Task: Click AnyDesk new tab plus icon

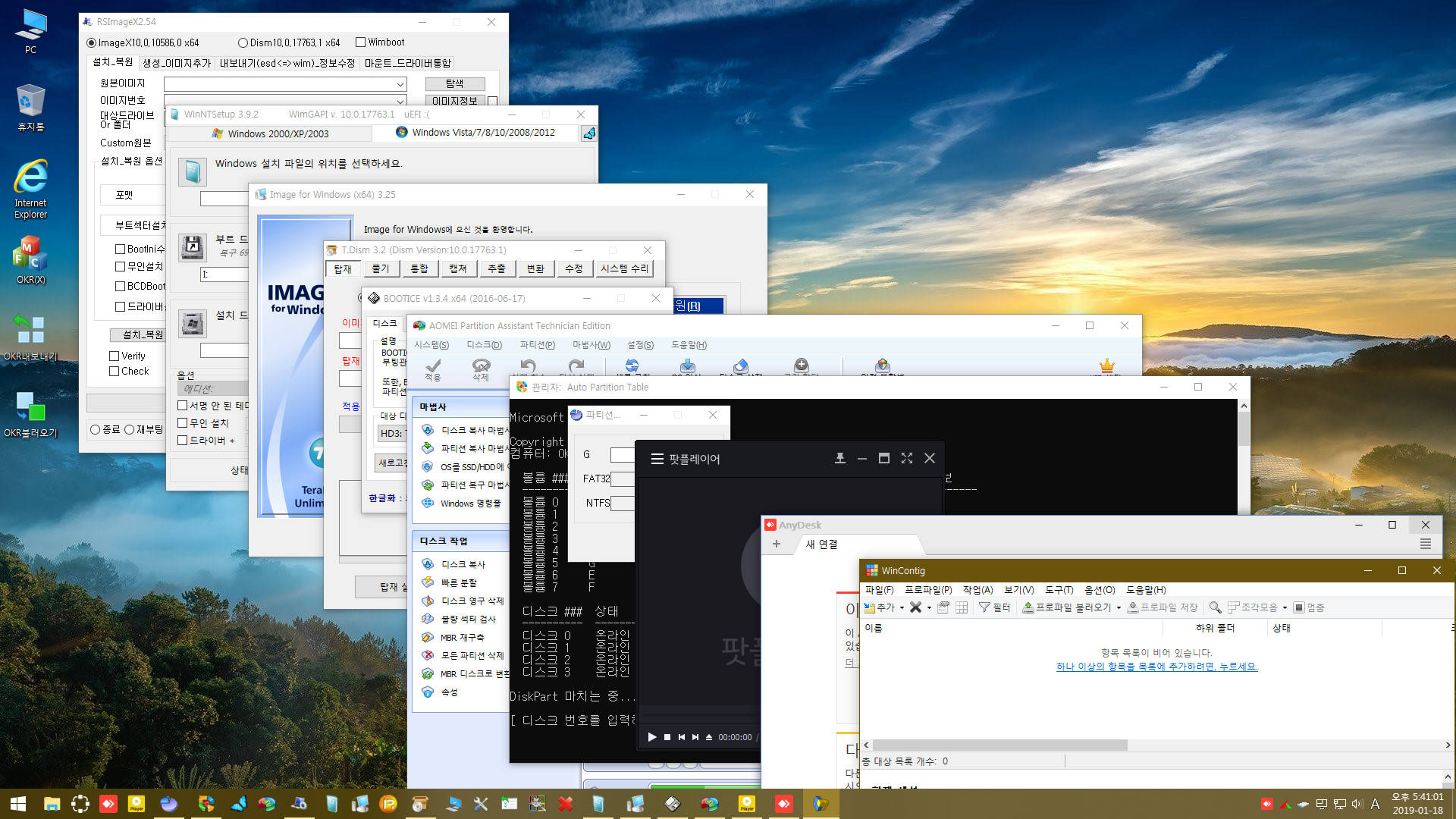Action: [x=776, y=544]
